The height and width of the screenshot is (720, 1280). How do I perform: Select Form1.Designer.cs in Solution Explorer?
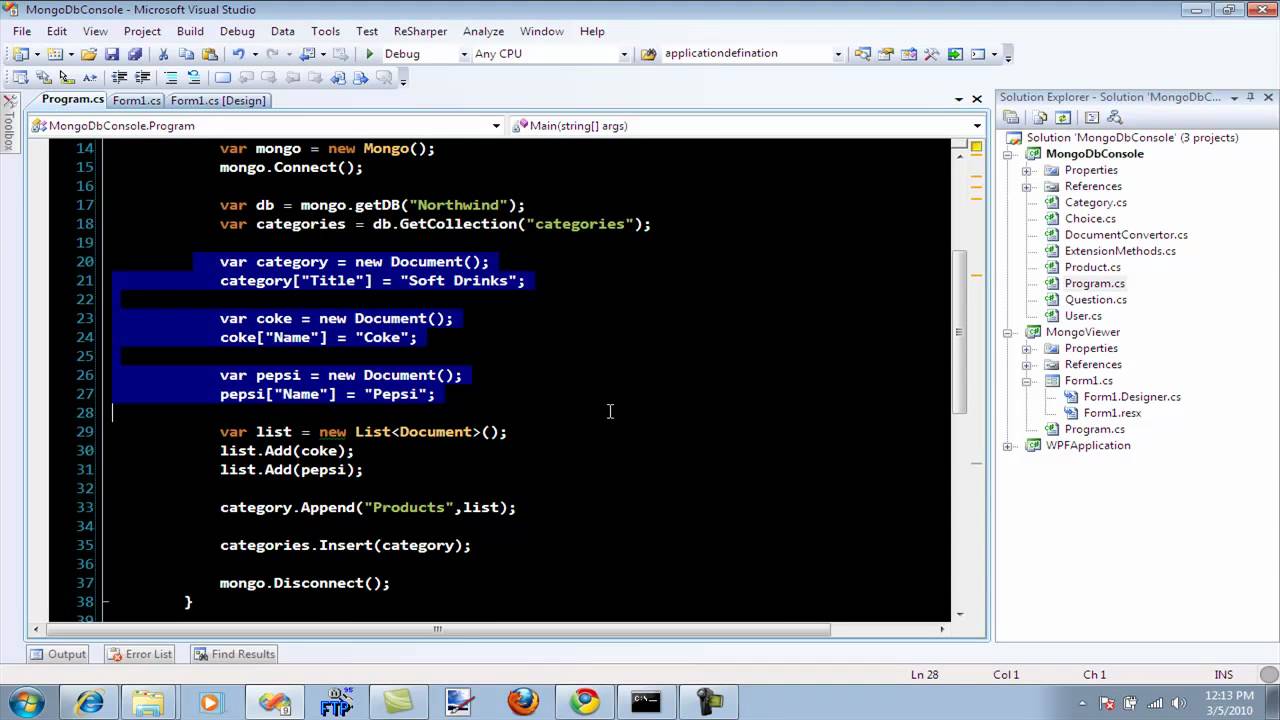pyautogui.click(x=1132, y=397)
